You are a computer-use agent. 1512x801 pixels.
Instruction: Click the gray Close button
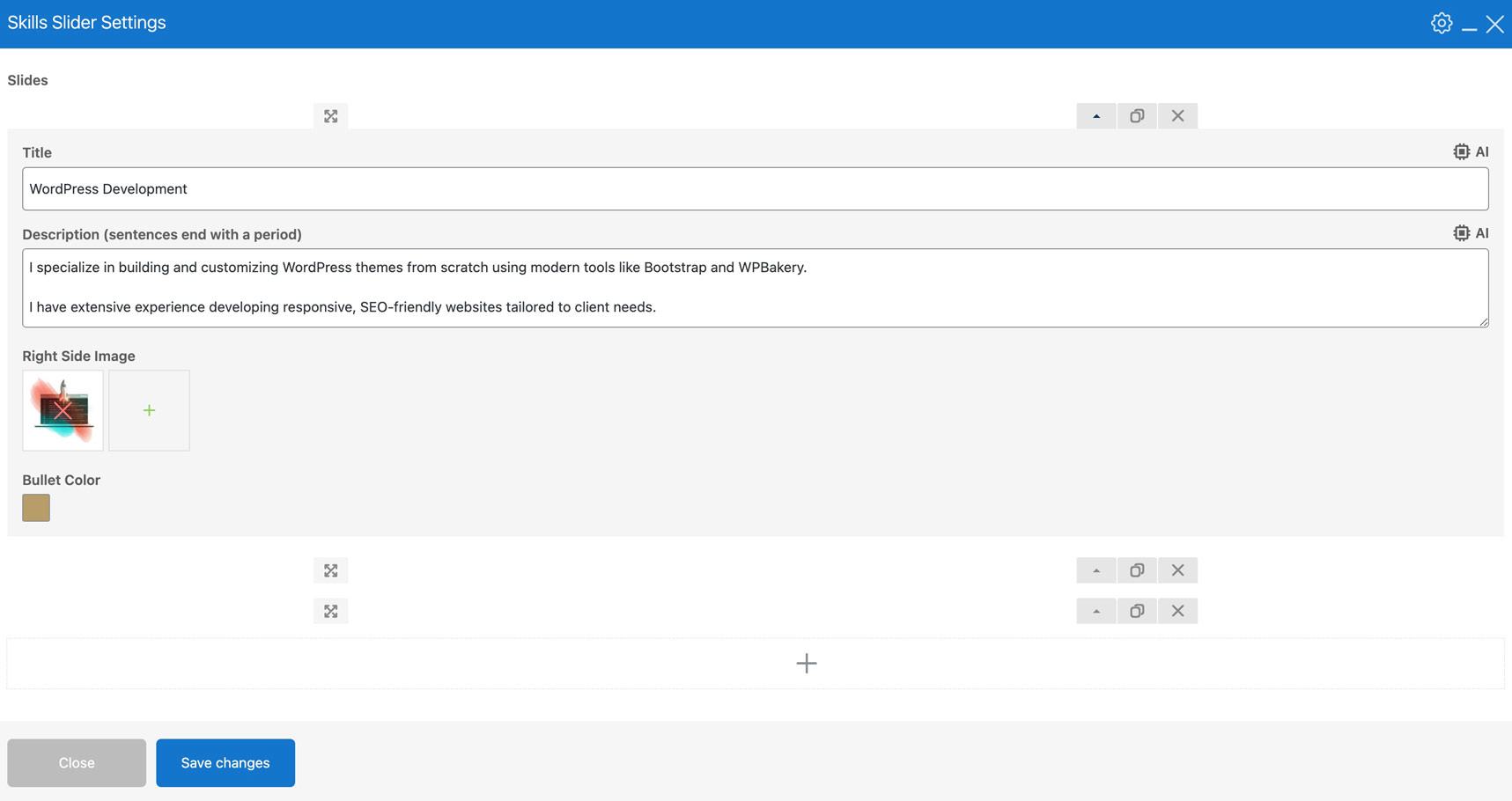[77, 762]
